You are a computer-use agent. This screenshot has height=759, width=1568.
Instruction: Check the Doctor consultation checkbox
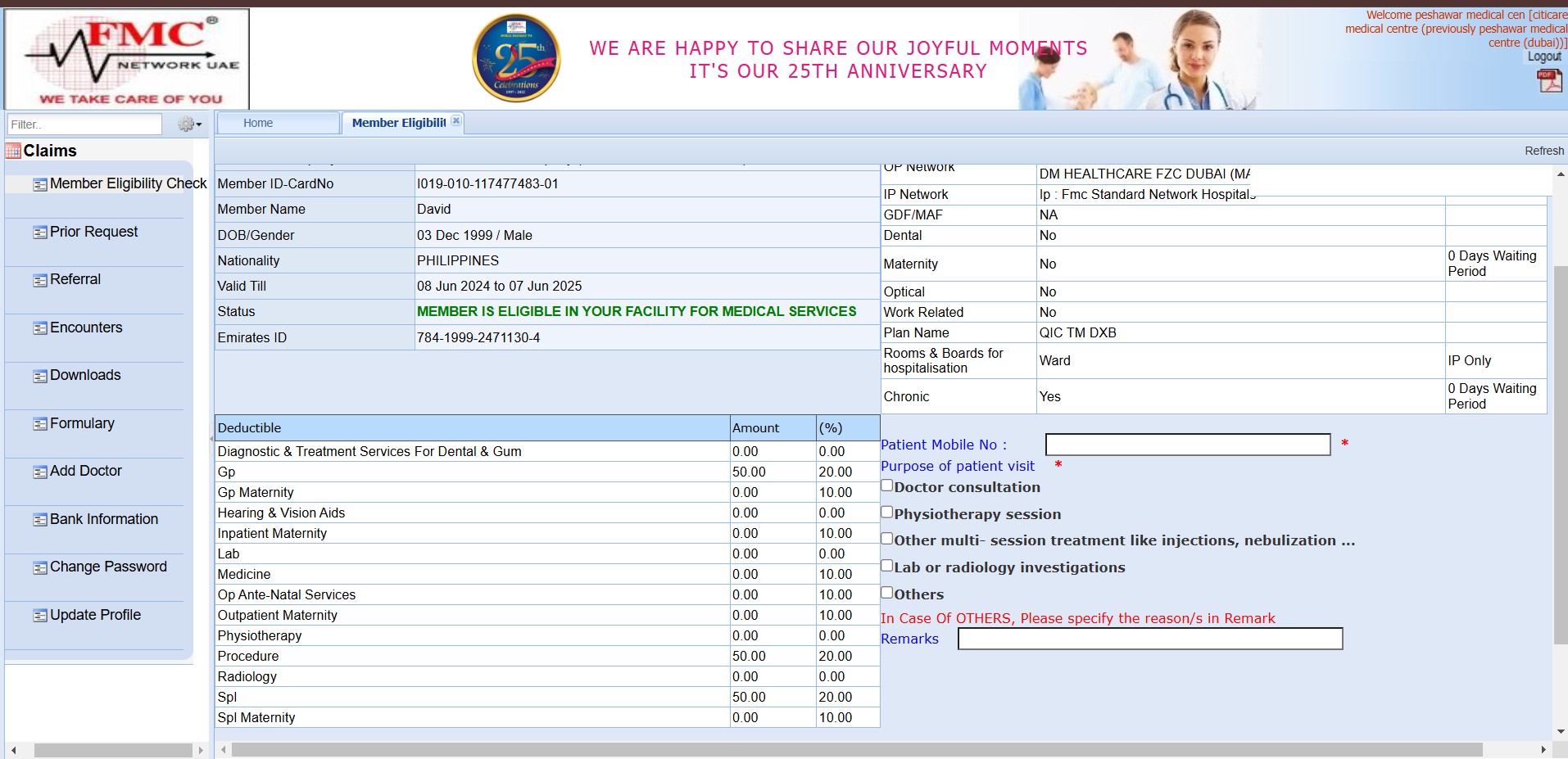point(886,486)
